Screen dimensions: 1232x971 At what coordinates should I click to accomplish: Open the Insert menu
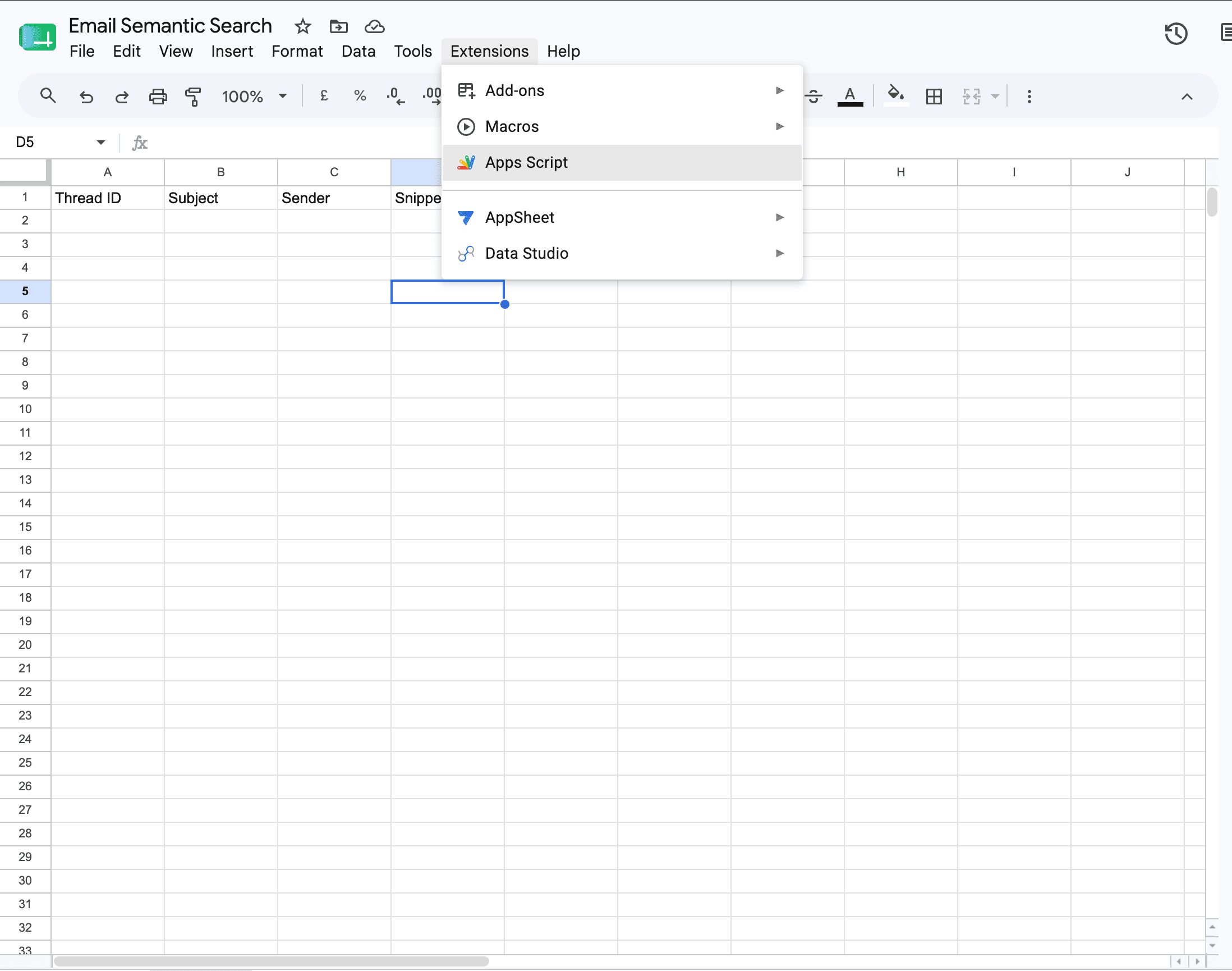pyautogui.click(x=232, y=51)
